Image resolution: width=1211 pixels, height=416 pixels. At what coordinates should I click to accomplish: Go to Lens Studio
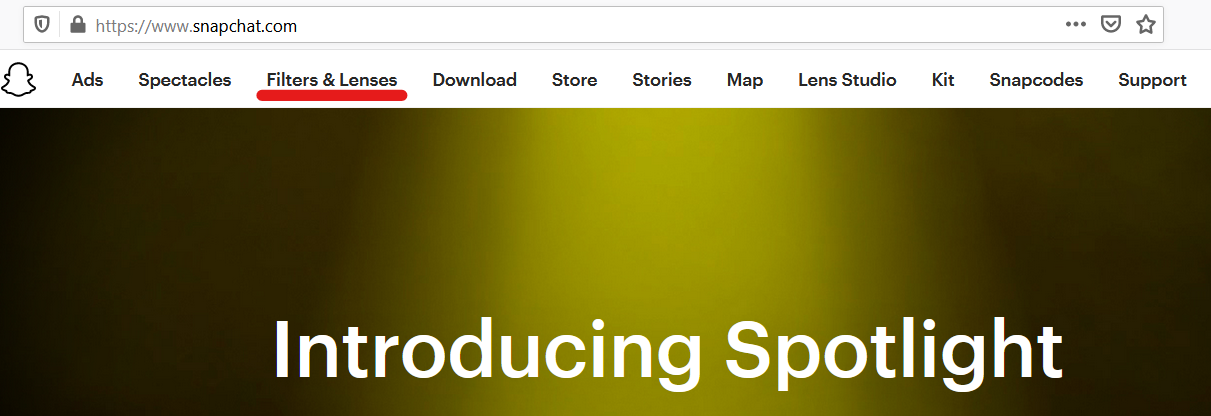[847, 80]
